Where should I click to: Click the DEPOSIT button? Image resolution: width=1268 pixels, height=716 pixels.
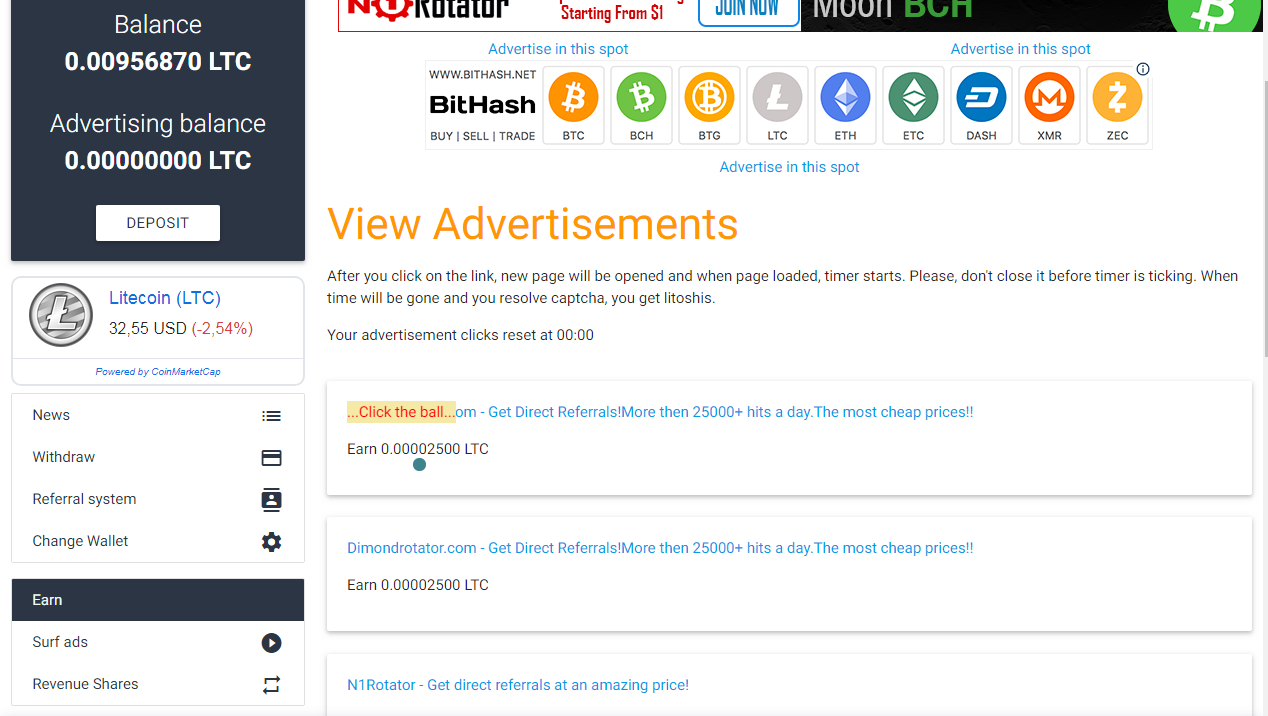(158, 223)
